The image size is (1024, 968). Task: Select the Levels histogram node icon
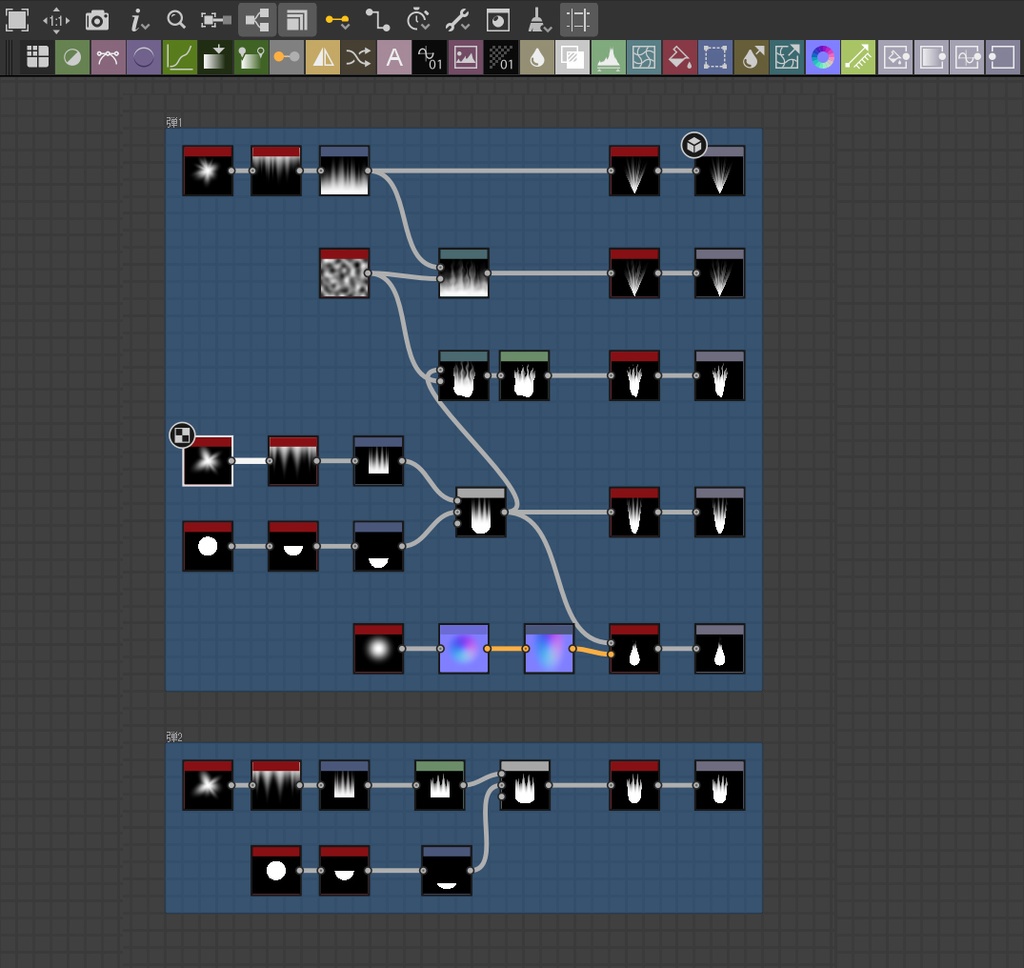[x=608, y=57]
